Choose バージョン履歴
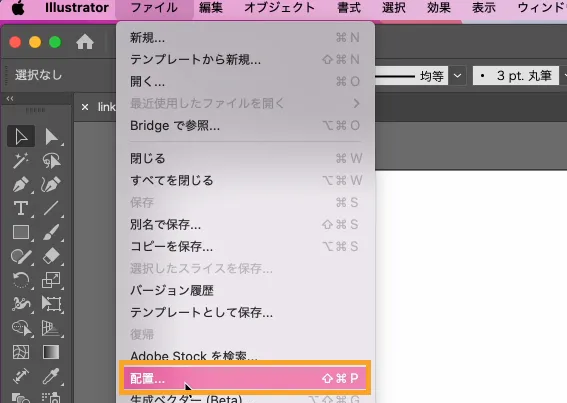 [245, 290]
